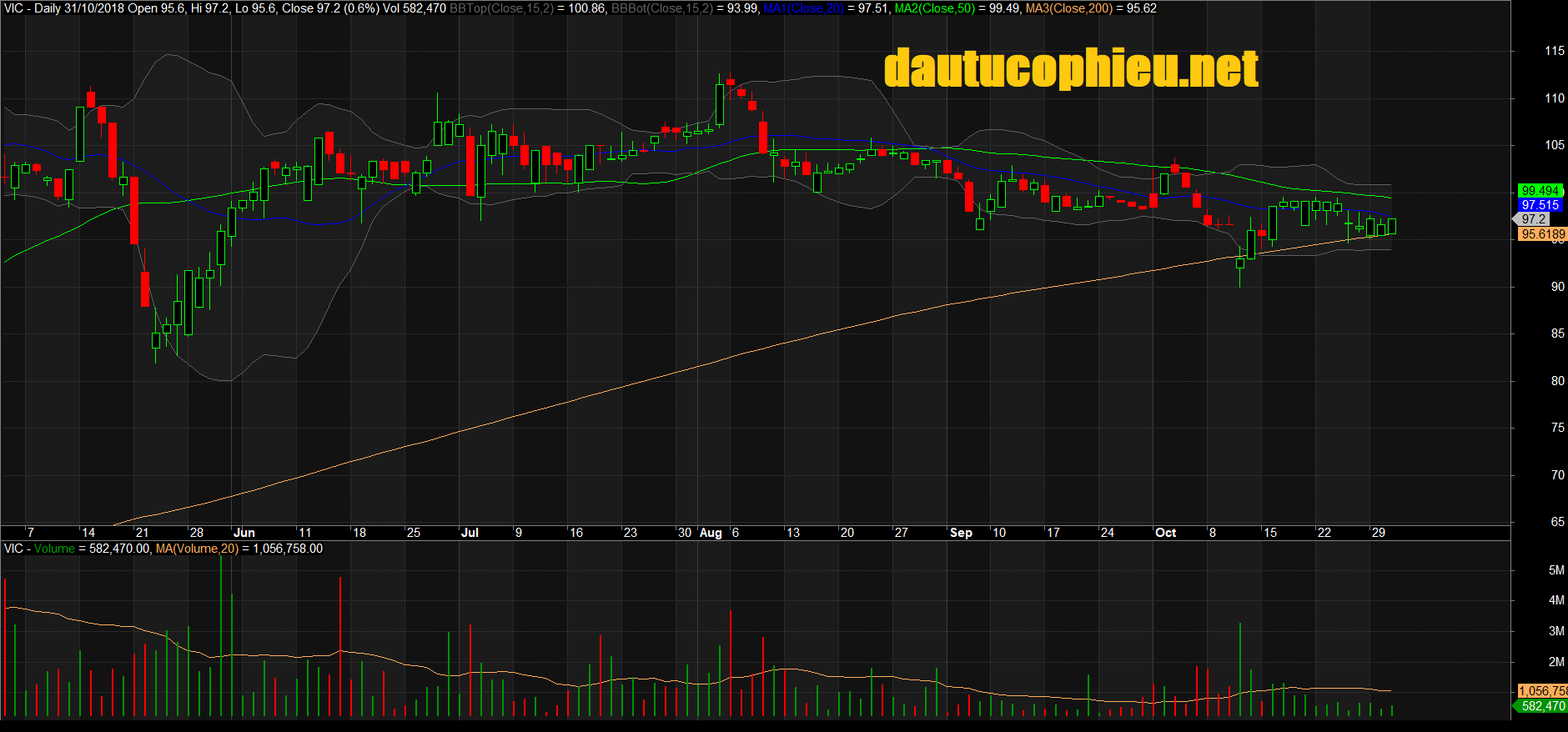
Task: Click the green 582,470 volume tag
Action: tap(1542, 706)
